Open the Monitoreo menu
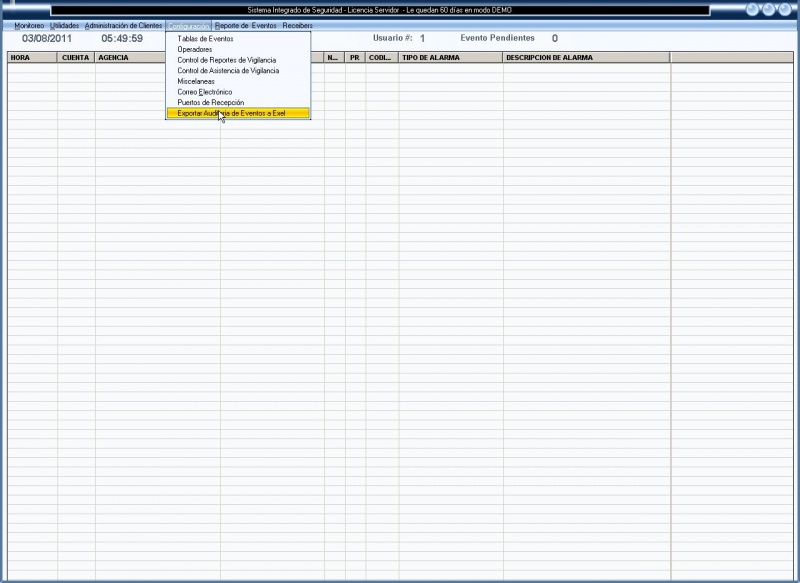The image size is (800, 583). (x=29, y=25)
